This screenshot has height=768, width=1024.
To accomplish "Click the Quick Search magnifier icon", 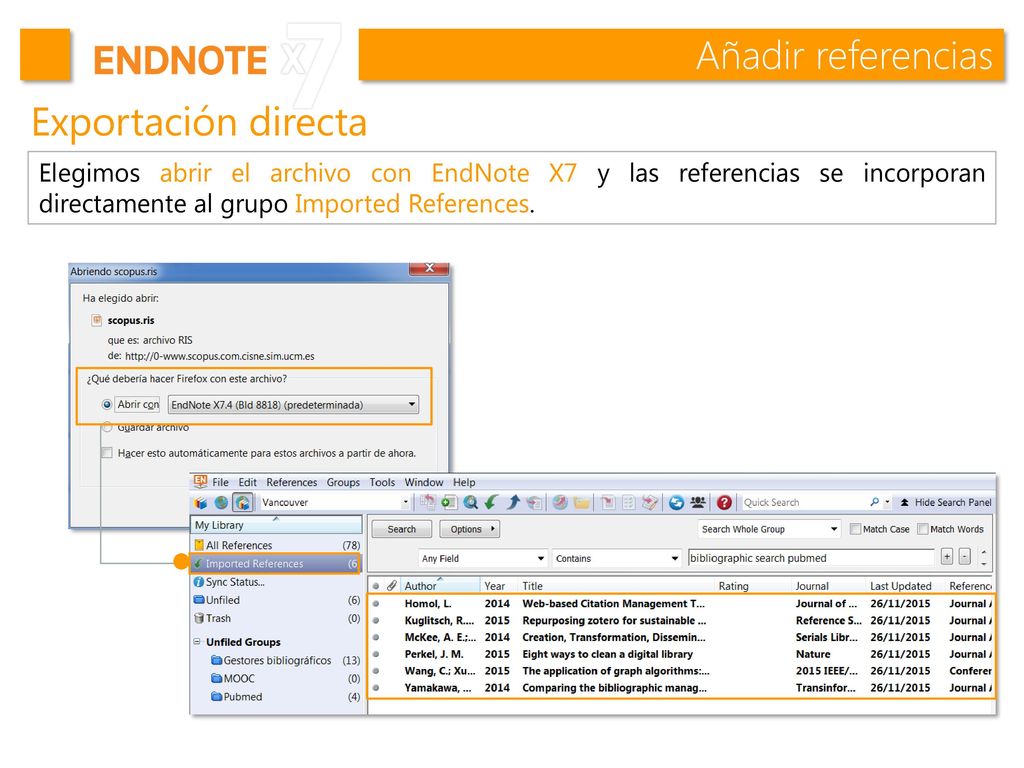I will [x=874, y=502].
